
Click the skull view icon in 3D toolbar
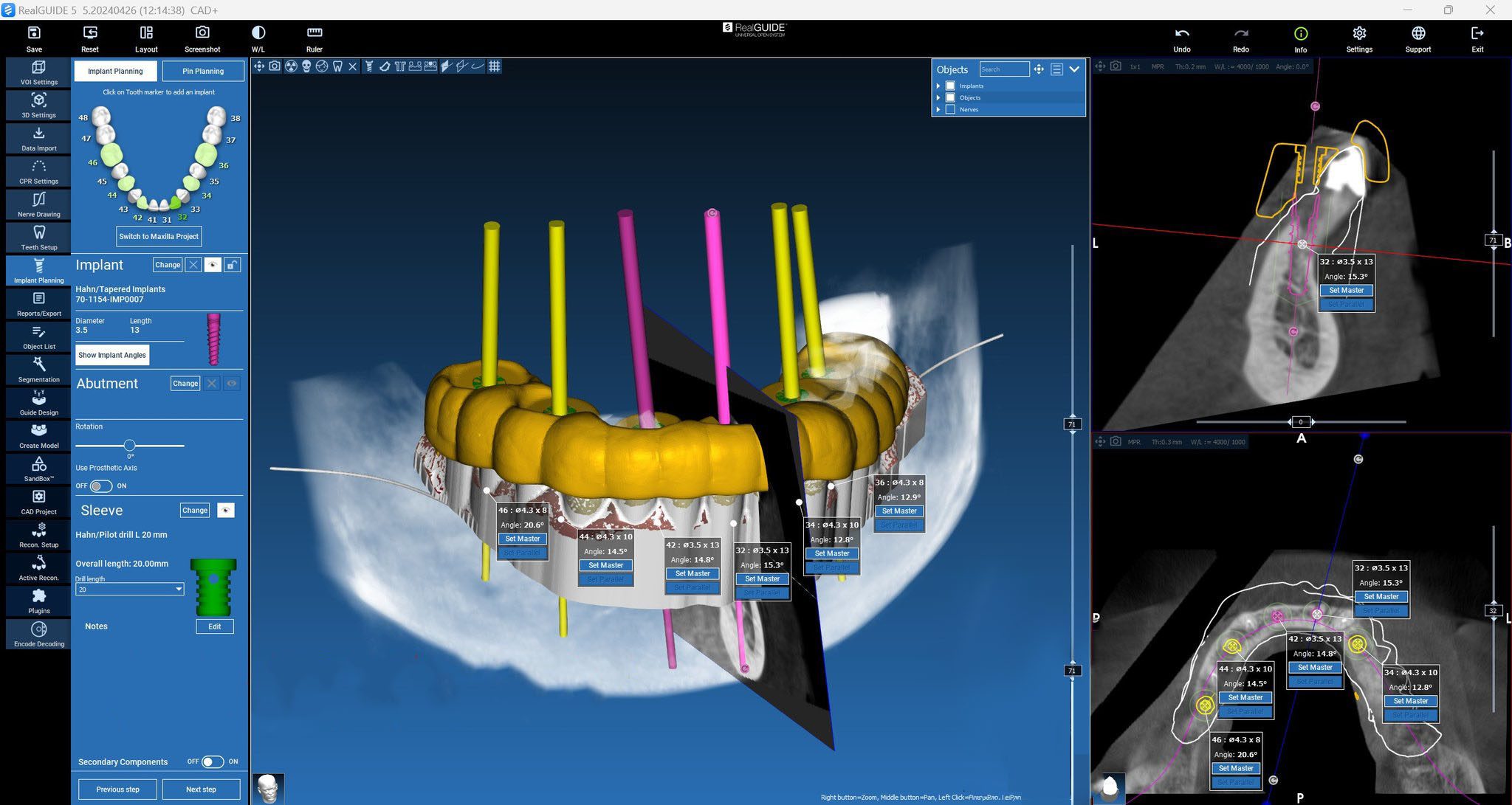306,66
